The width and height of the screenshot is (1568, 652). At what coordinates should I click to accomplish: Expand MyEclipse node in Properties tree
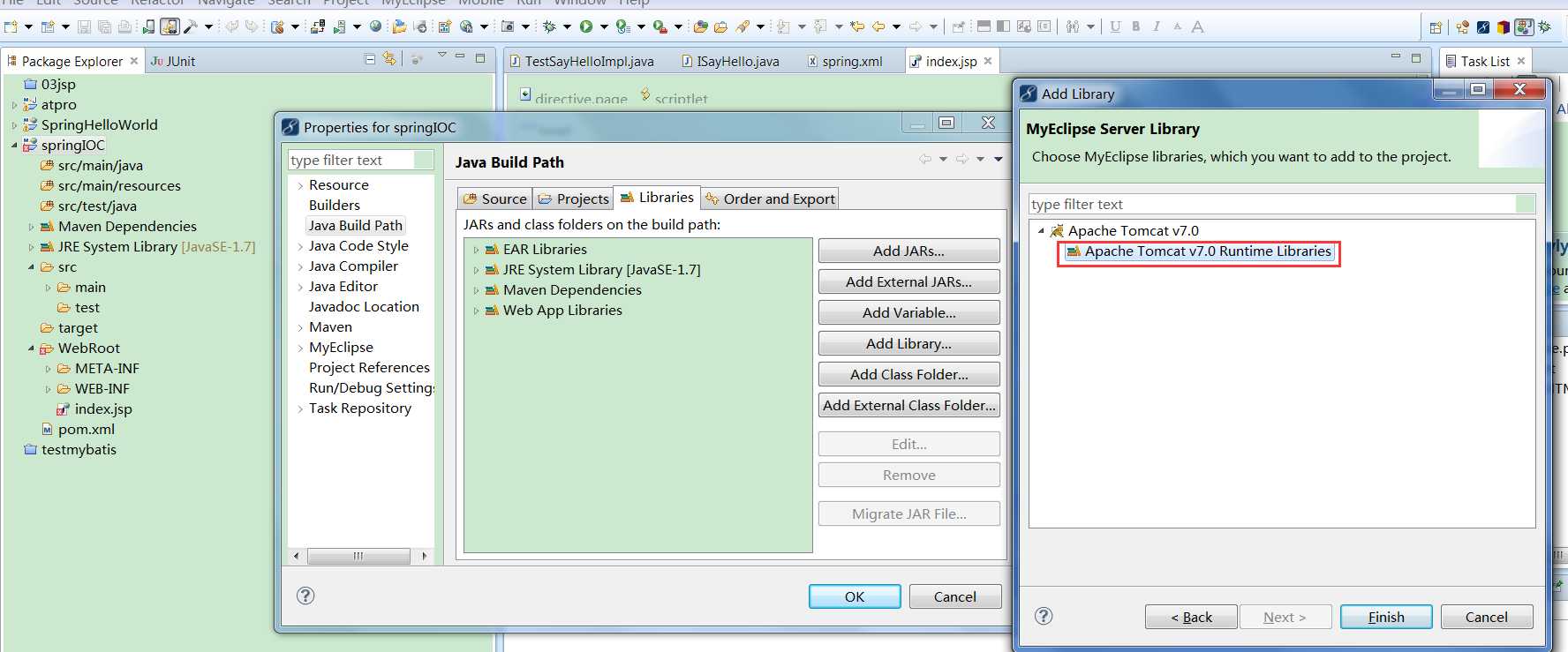(x=300, y=348)
